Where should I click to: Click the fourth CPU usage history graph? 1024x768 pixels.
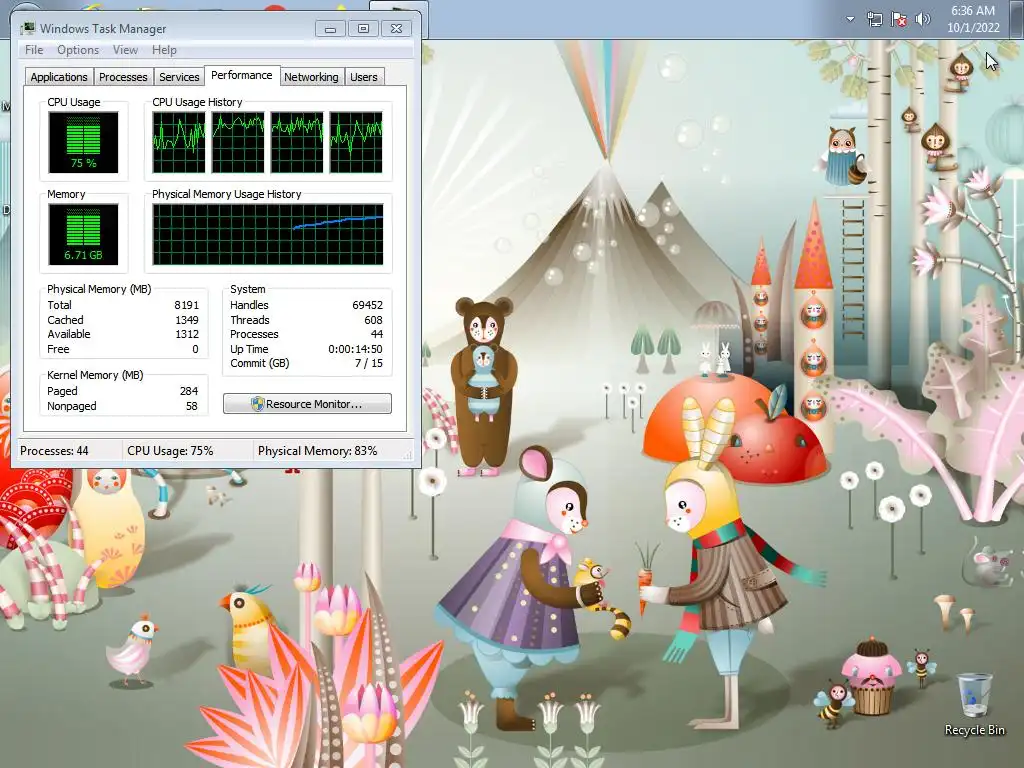[x=356, y=142]
